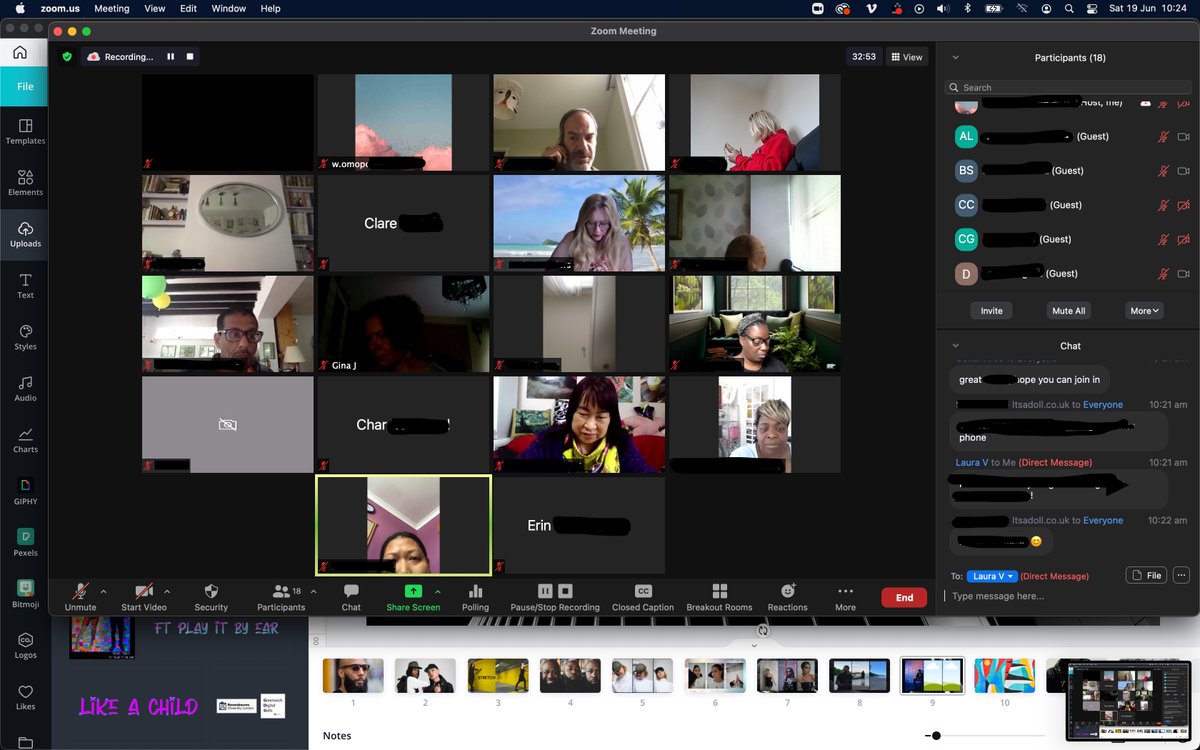Viewport: 1200px width, 750px height.
Task: Open the Meeting menu
Action: [x=111, y=8]
